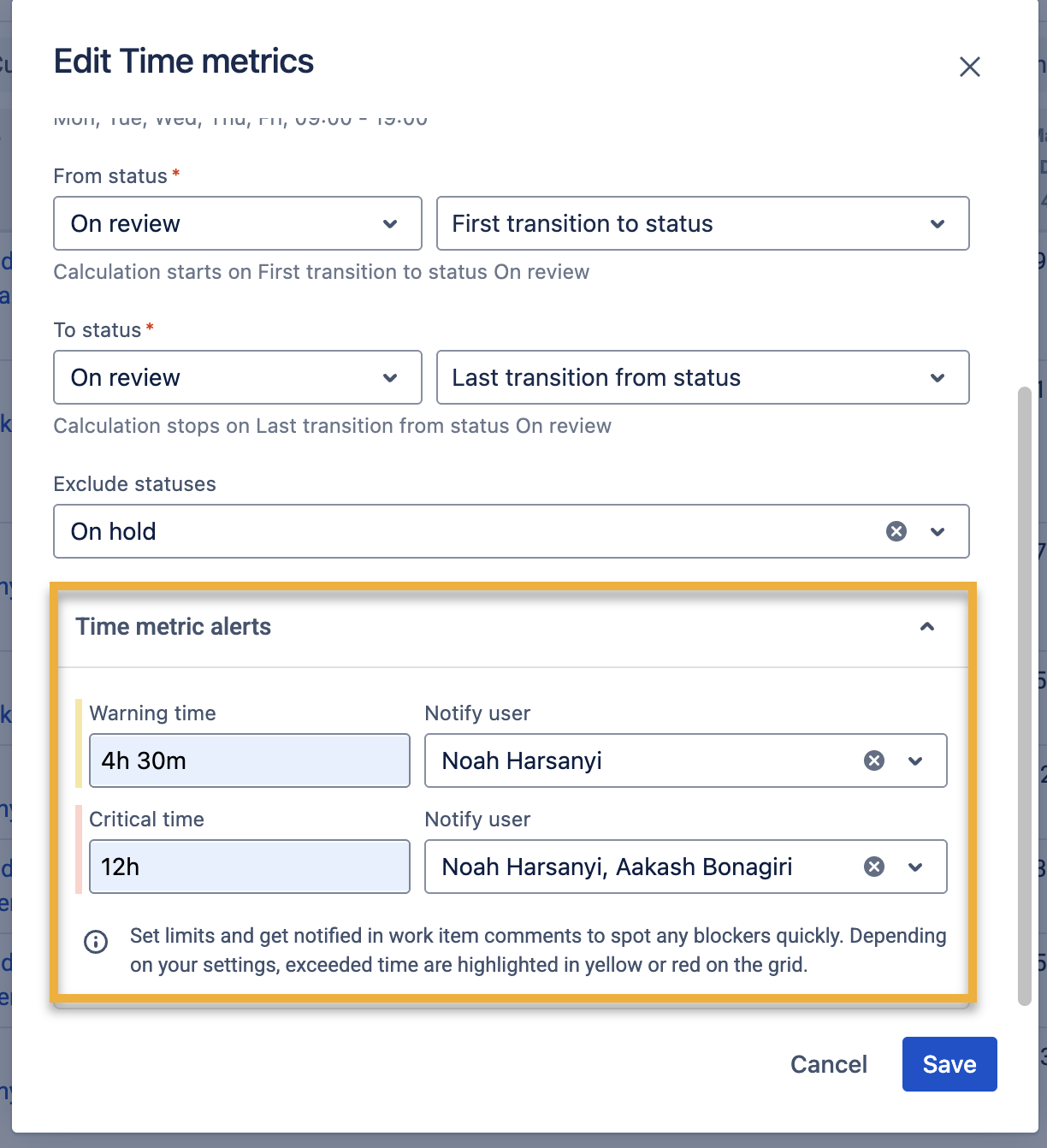The width and height of the screenshot is (1047, 1148).
Task: Open the 'First transition to status' dropdown
Action: tap(702, 223)
